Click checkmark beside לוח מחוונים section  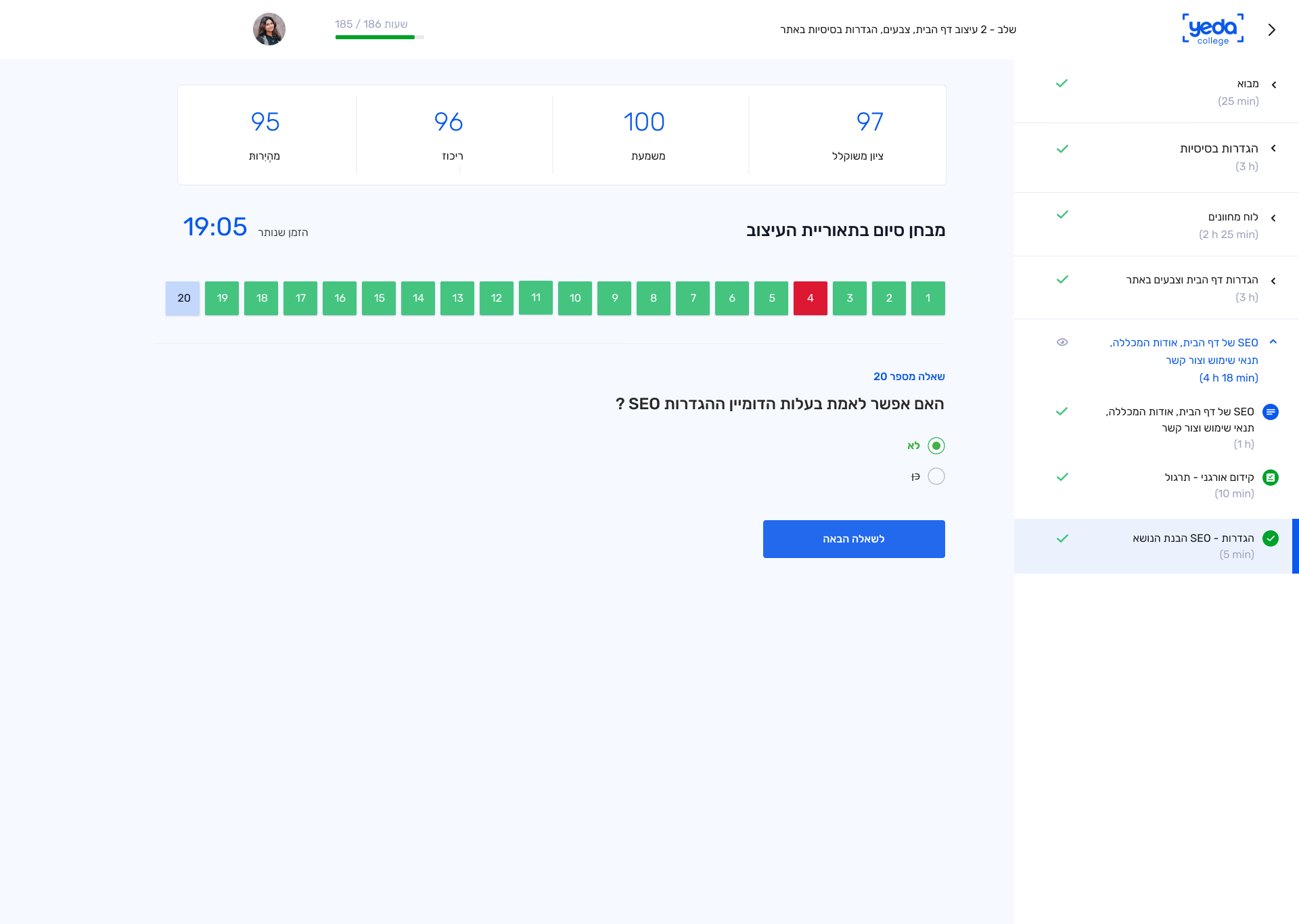click(1062, 215)
